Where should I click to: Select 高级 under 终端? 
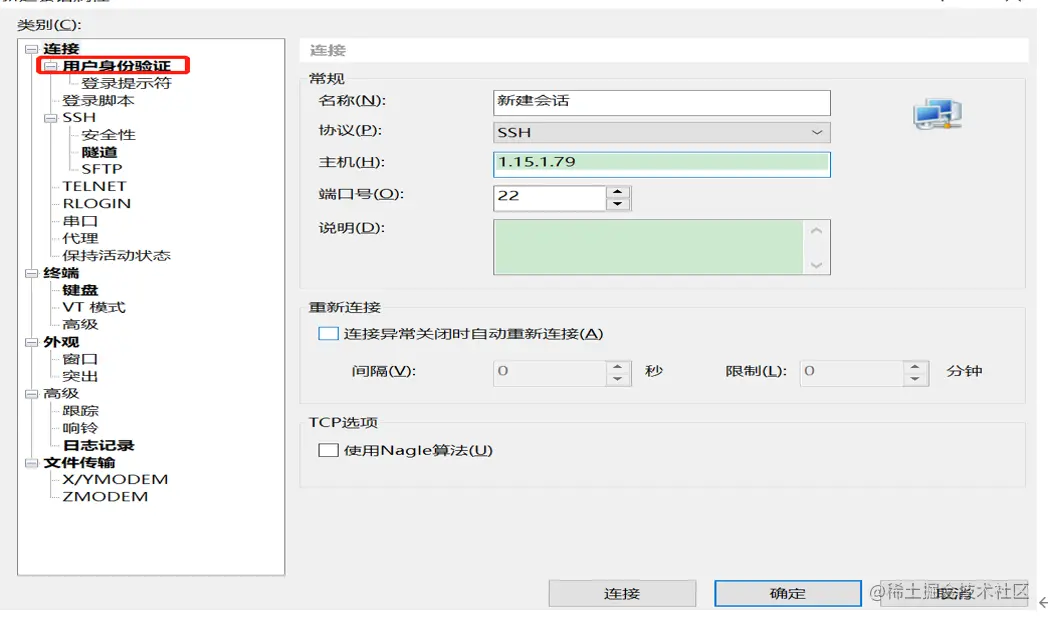coord(80,325)
